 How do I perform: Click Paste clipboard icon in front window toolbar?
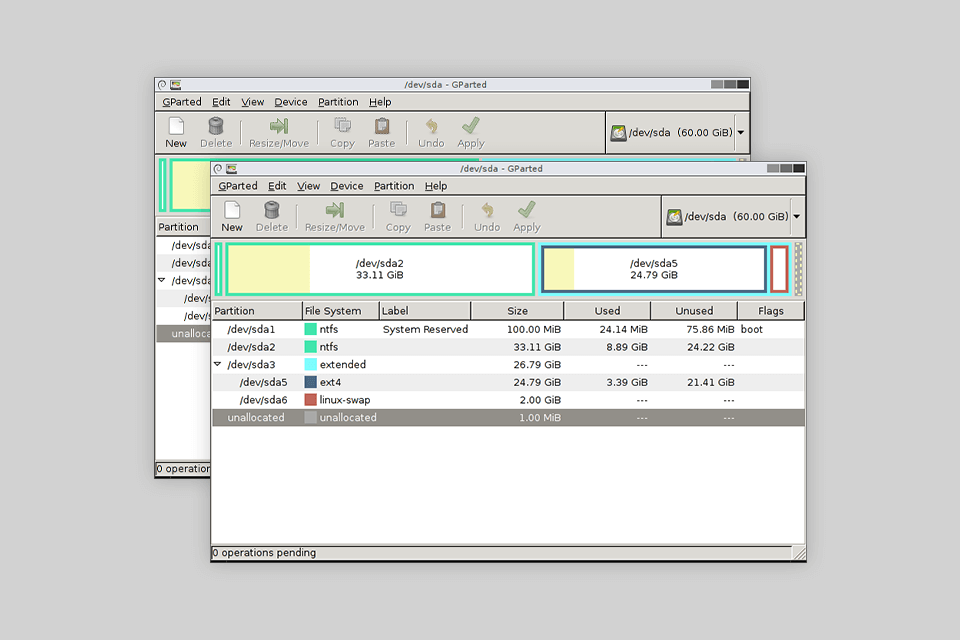(x=438, y=210)
